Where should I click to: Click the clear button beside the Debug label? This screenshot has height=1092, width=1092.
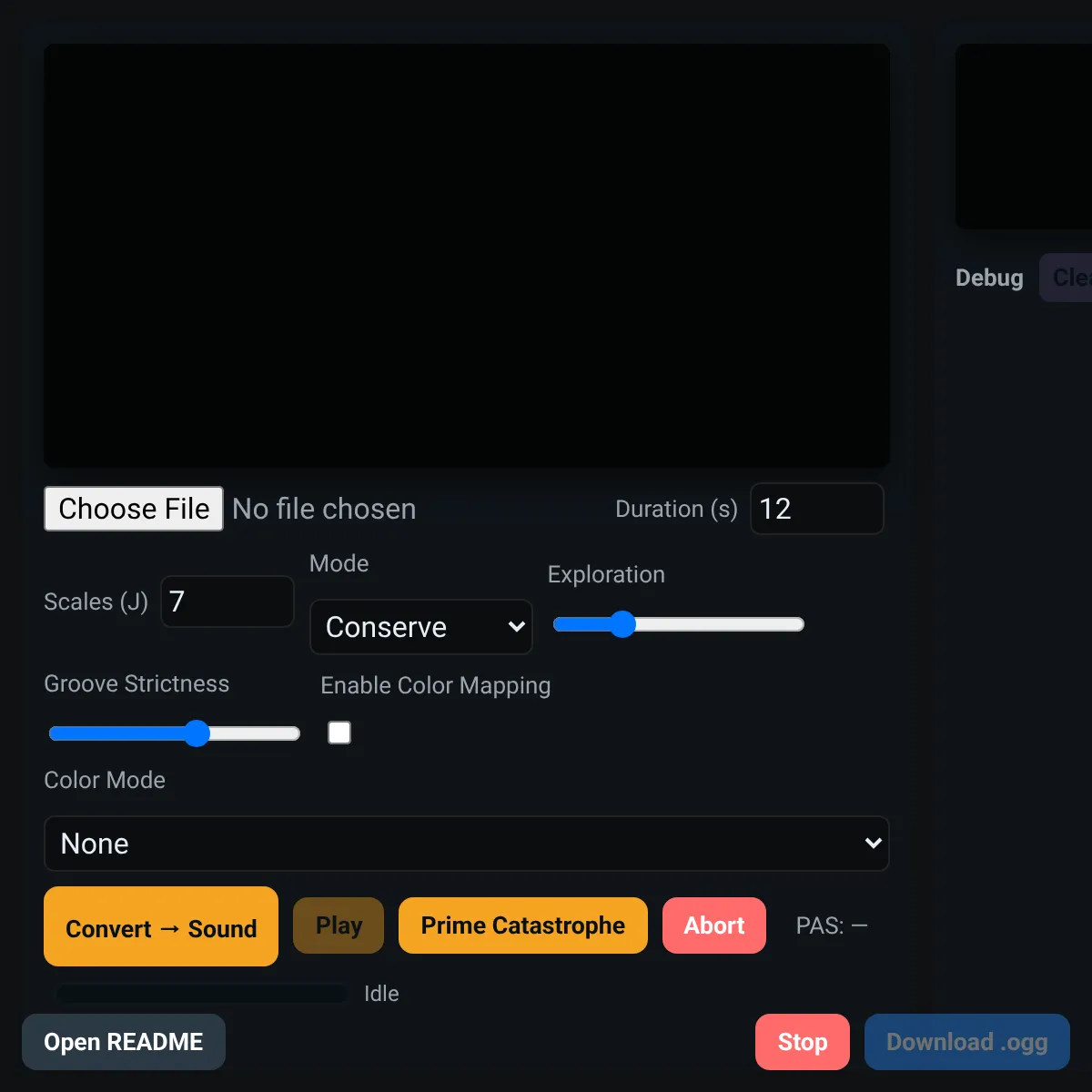pos(1067,278)
